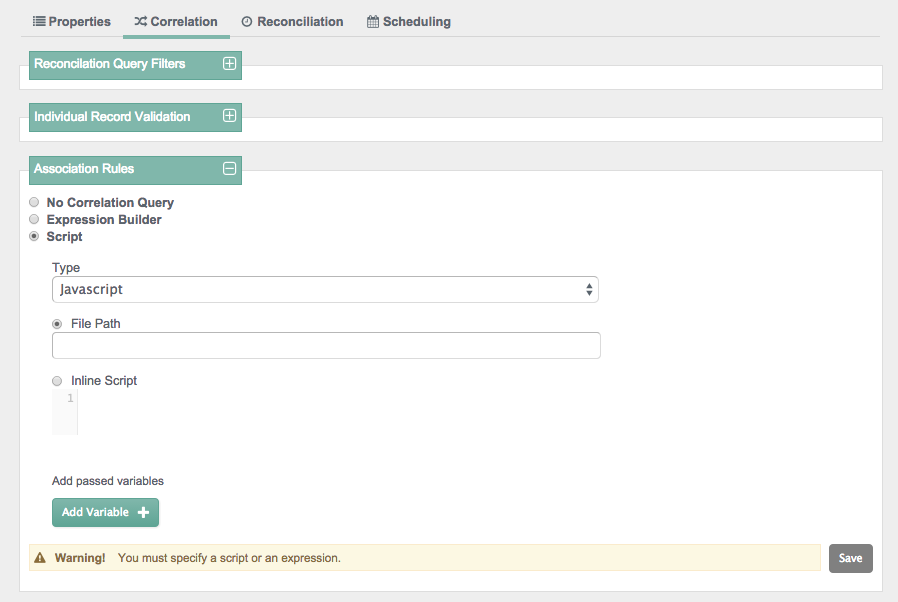Go to the Reconciliation tab
Viewport: 898px width, 602px height.
[293, 22]
